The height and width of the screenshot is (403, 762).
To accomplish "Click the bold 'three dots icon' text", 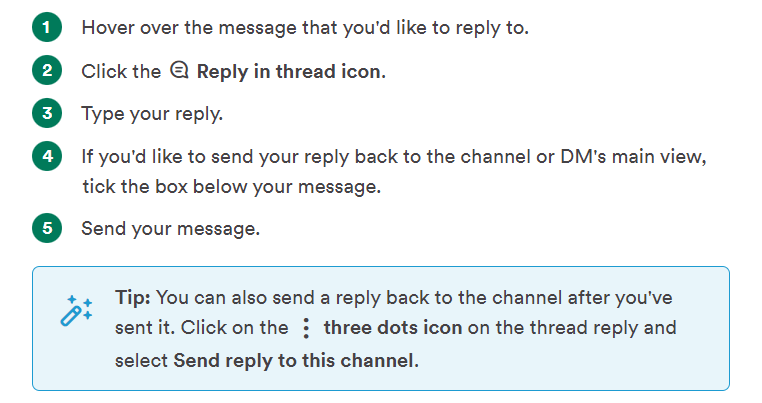I will (393, 328).
